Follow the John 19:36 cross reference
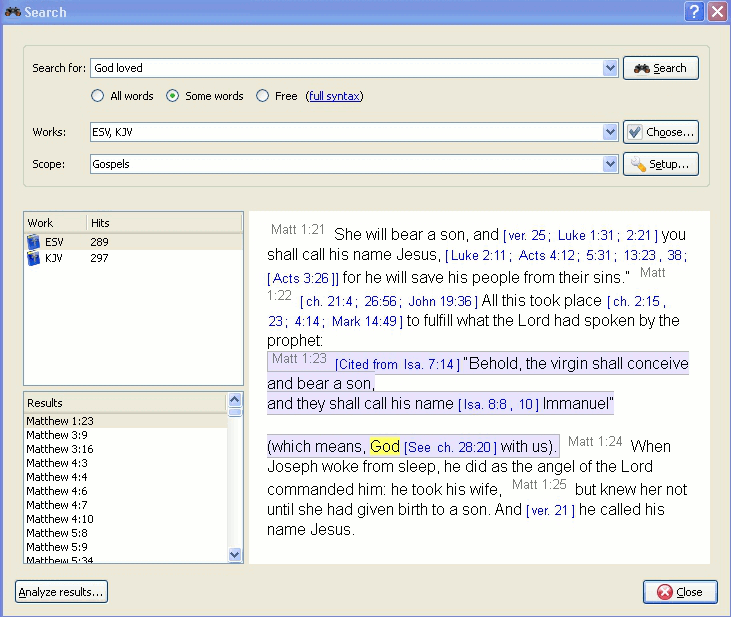 pyautogui.click(x=439, y=301)
